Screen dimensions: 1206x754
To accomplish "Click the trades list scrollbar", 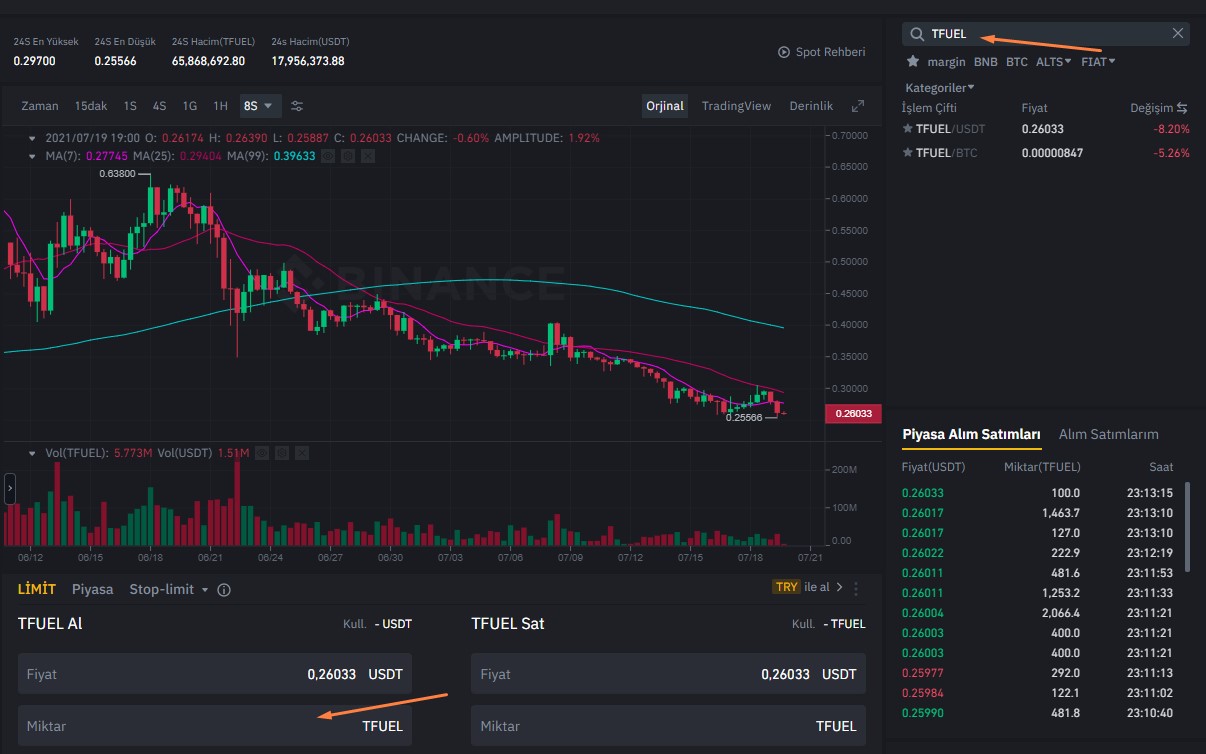I will [1187, 526].
